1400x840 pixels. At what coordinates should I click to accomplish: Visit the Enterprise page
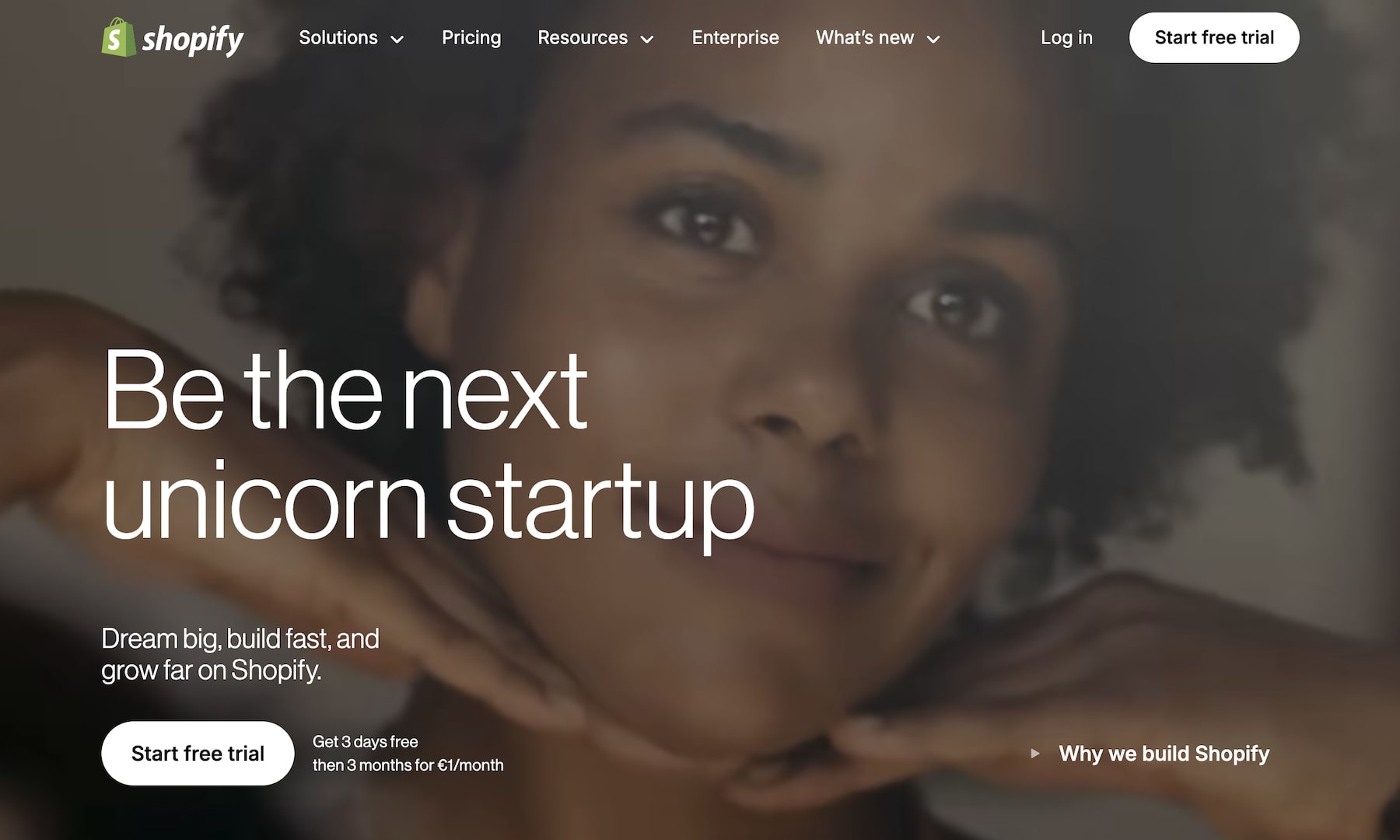pyautogui.click(x=735, y=37)
